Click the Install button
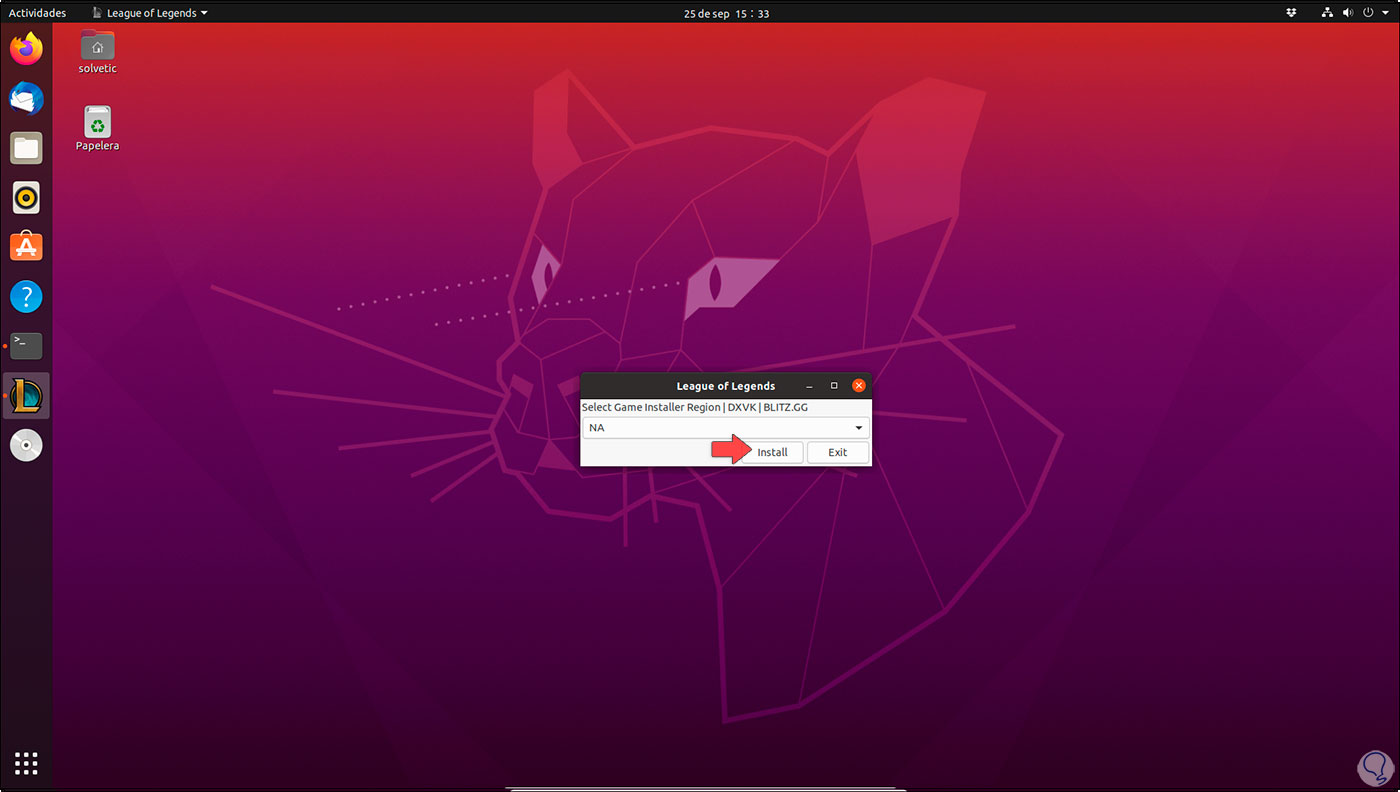Screen dimensions: 1400x792 click(x=772, y=452)
